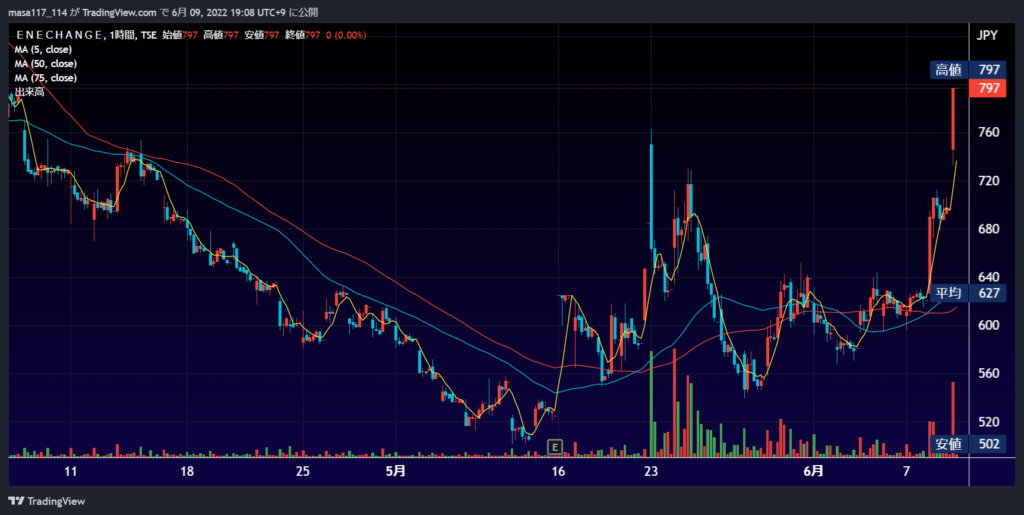1024x515 pixels.
Task: Click date 25 on time axis
Action: coord(302,471)
